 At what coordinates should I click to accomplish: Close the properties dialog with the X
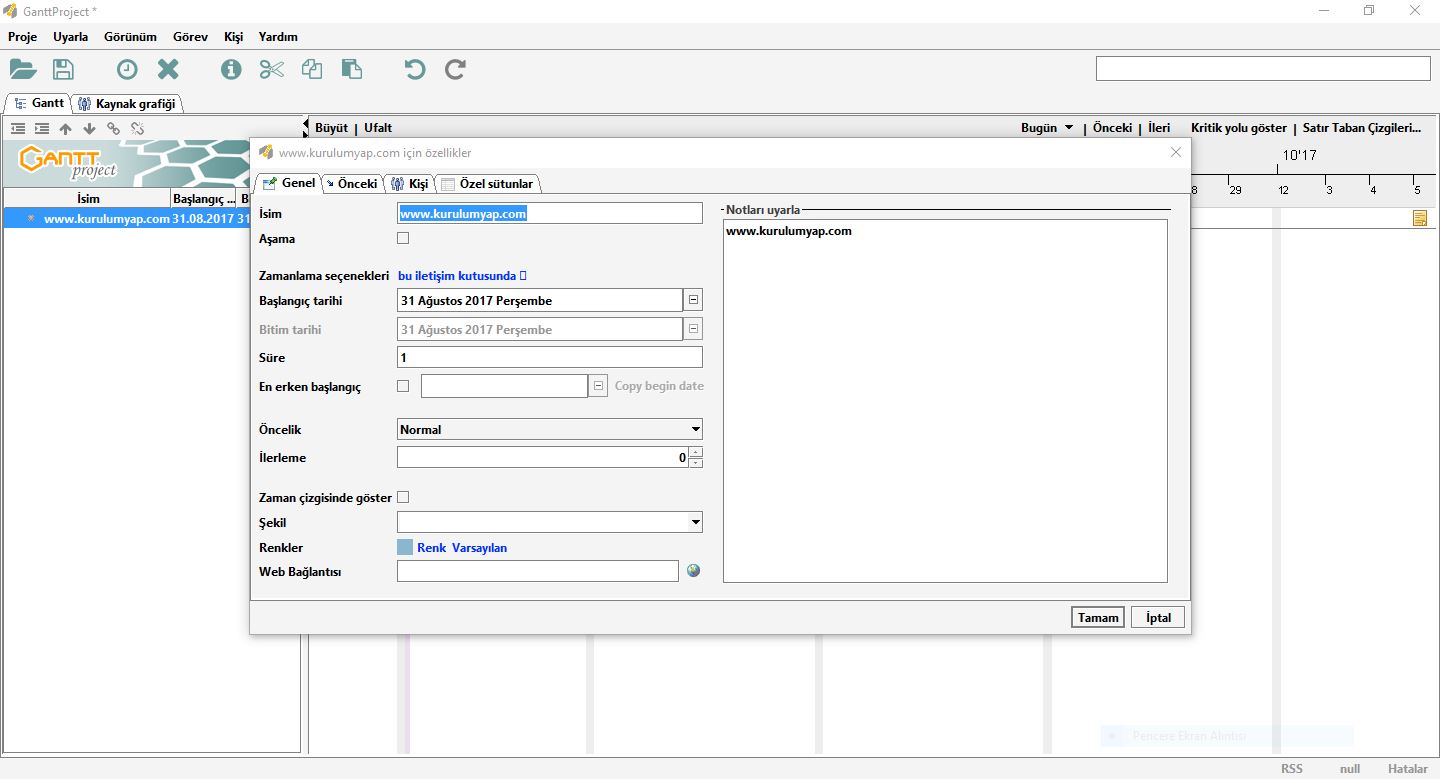point(1176,152)
